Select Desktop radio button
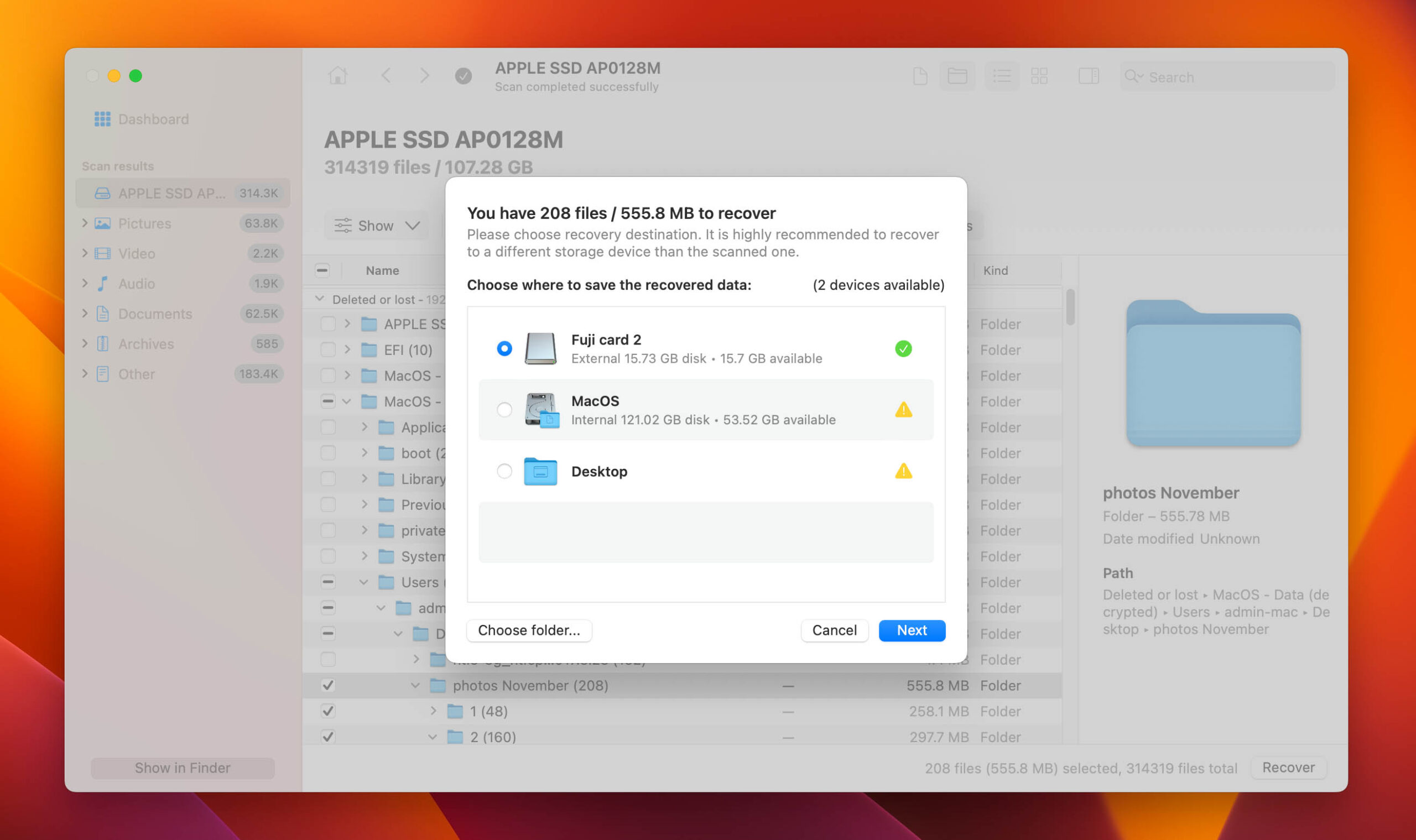Image resolution: width=1416 pixels, height=840 pixels. point(504,471)
